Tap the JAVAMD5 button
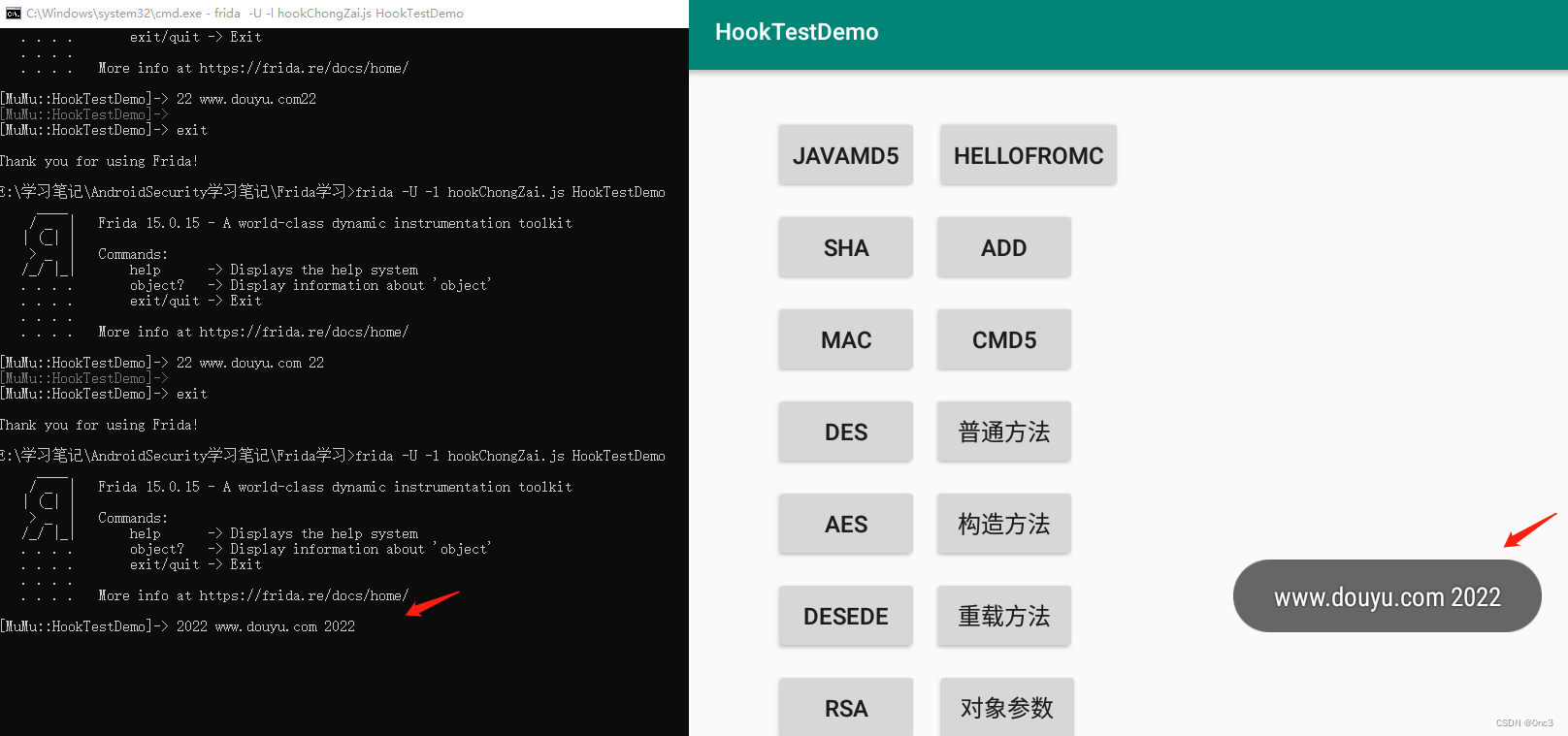Viewport: 1568px width, 736px height. pyautogui.click(x=845, y=155)
